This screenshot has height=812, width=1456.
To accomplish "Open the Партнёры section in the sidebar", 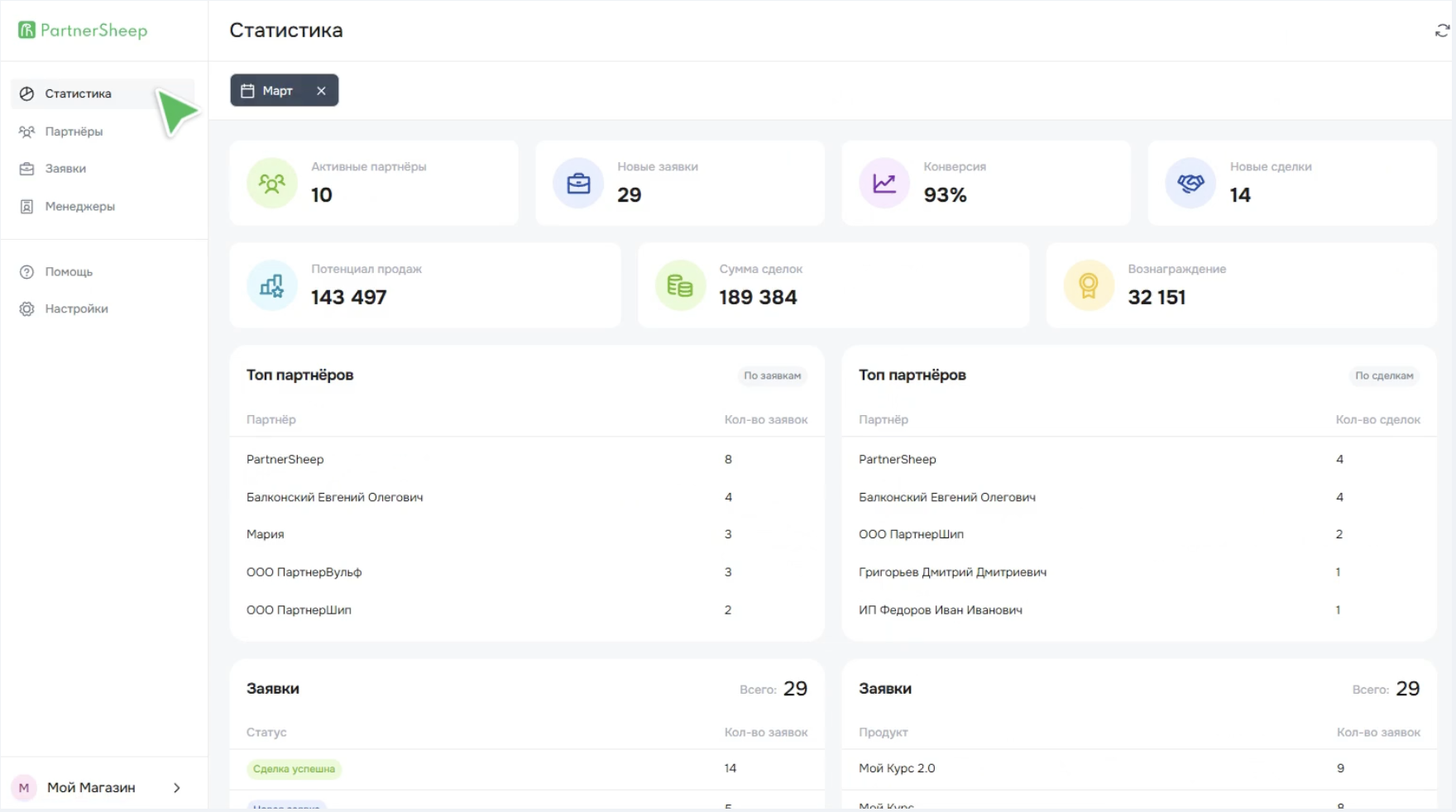I will (74, 131).
